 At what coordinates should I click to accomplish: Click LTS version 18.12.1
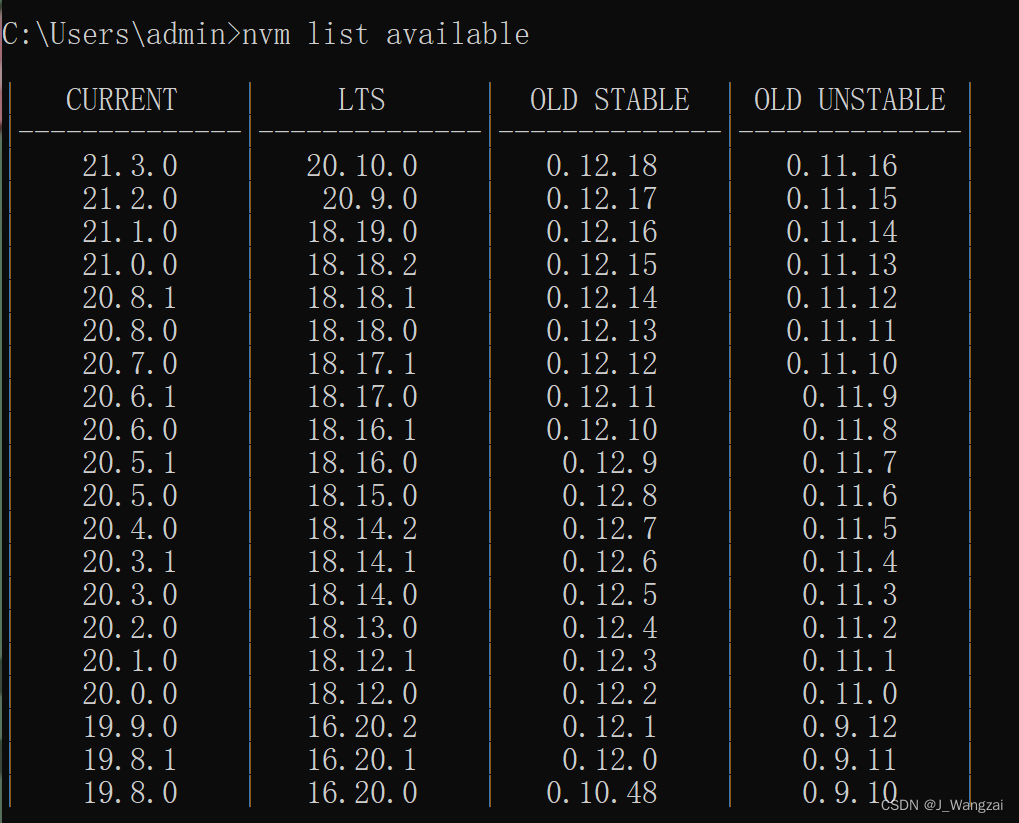(x=362, y=660)
